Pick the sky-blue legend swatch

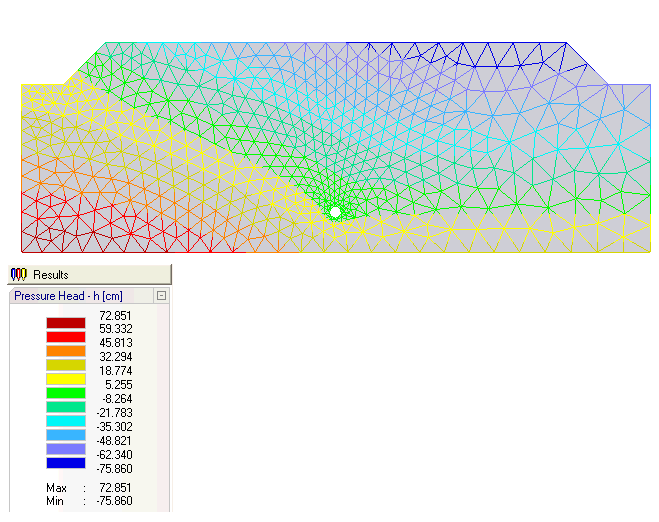point(66,435)
